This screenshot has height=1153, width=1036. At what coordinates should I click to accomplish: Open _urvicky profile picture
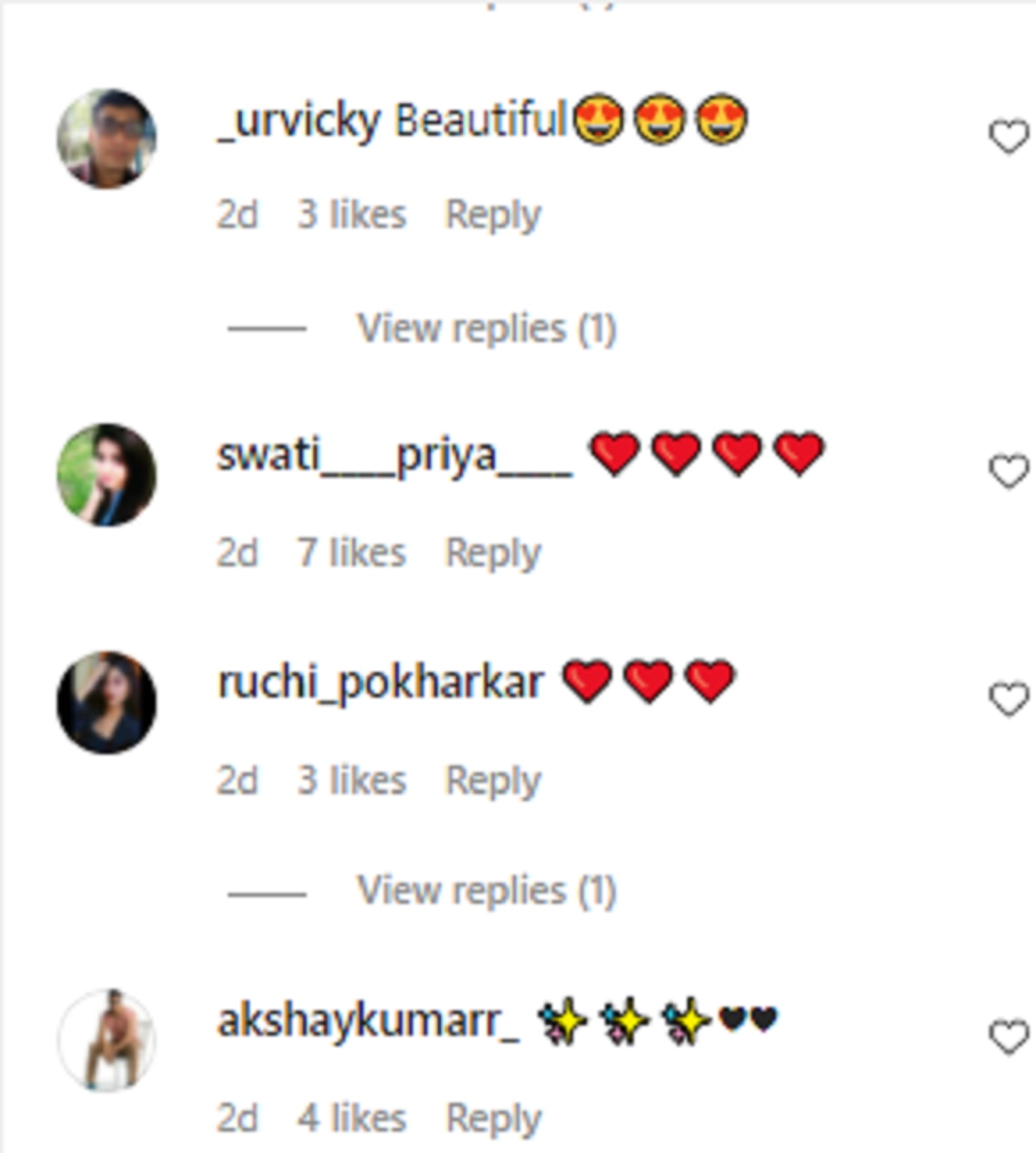coord(106,138)
